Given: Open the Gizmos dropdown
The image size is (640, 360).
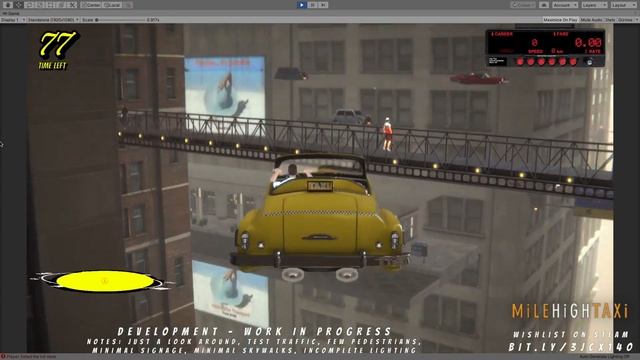Looking at the screenshot, I should (x=627, y=20).
